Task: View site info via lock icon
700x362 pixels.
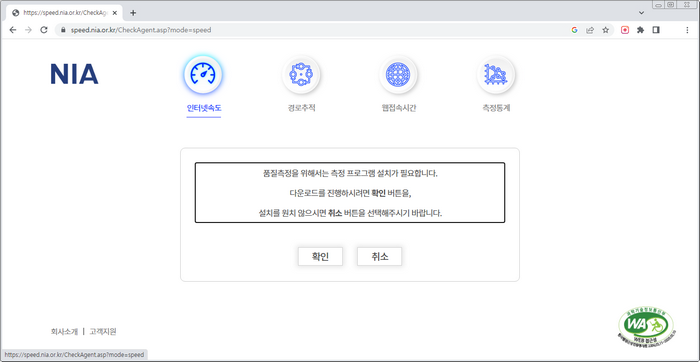Action: click(63, 30)
